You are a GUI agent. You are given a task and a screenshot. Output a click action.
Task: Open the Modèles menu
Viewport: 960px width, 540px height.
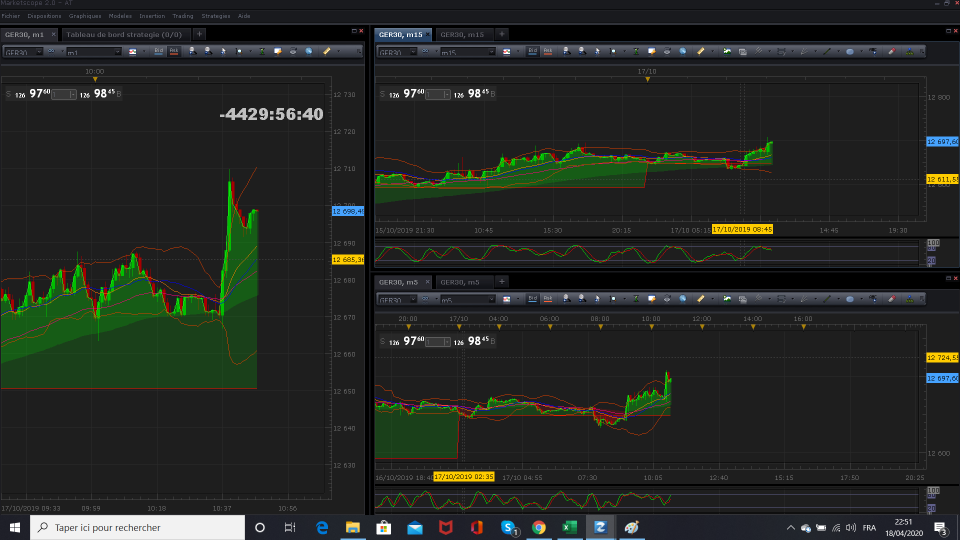tap(120, 16)
